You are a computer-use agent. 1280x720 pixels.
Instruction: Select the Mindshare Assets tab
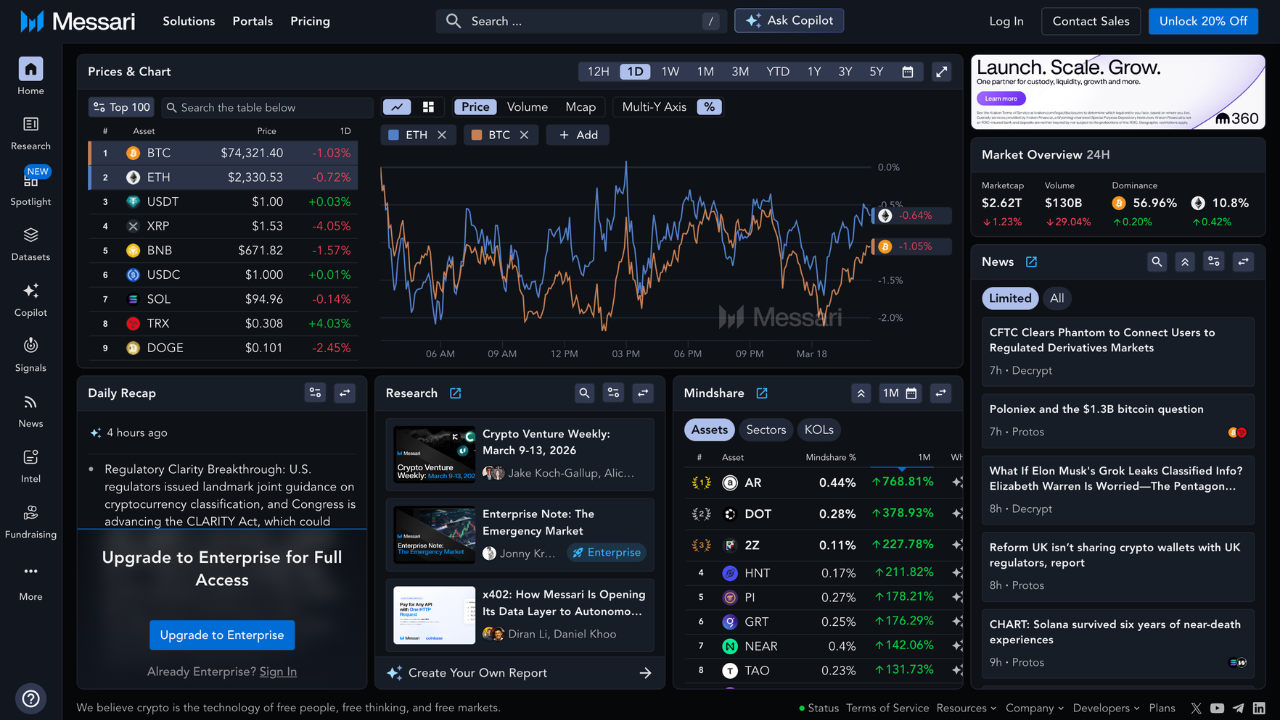tap(710, 430)
